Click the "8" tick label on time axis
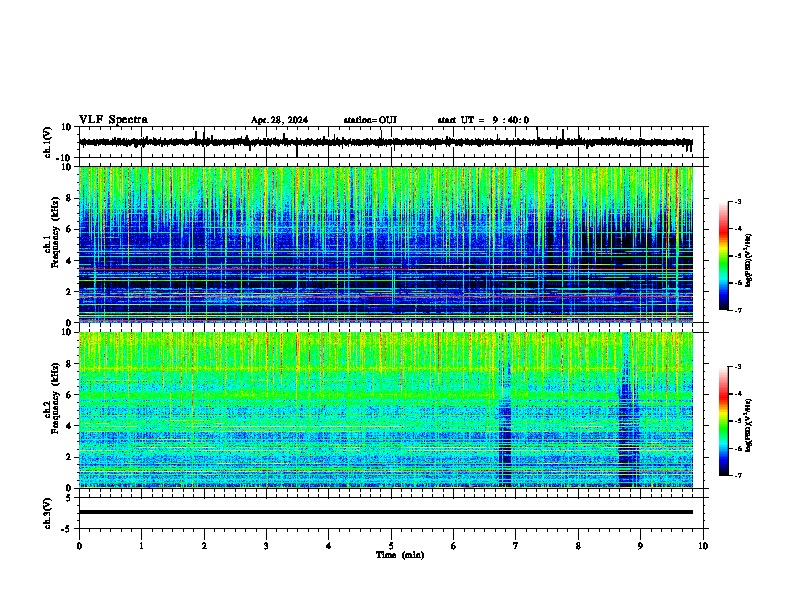This screenshot has height=612, width=792. click(x=578, y=546)
